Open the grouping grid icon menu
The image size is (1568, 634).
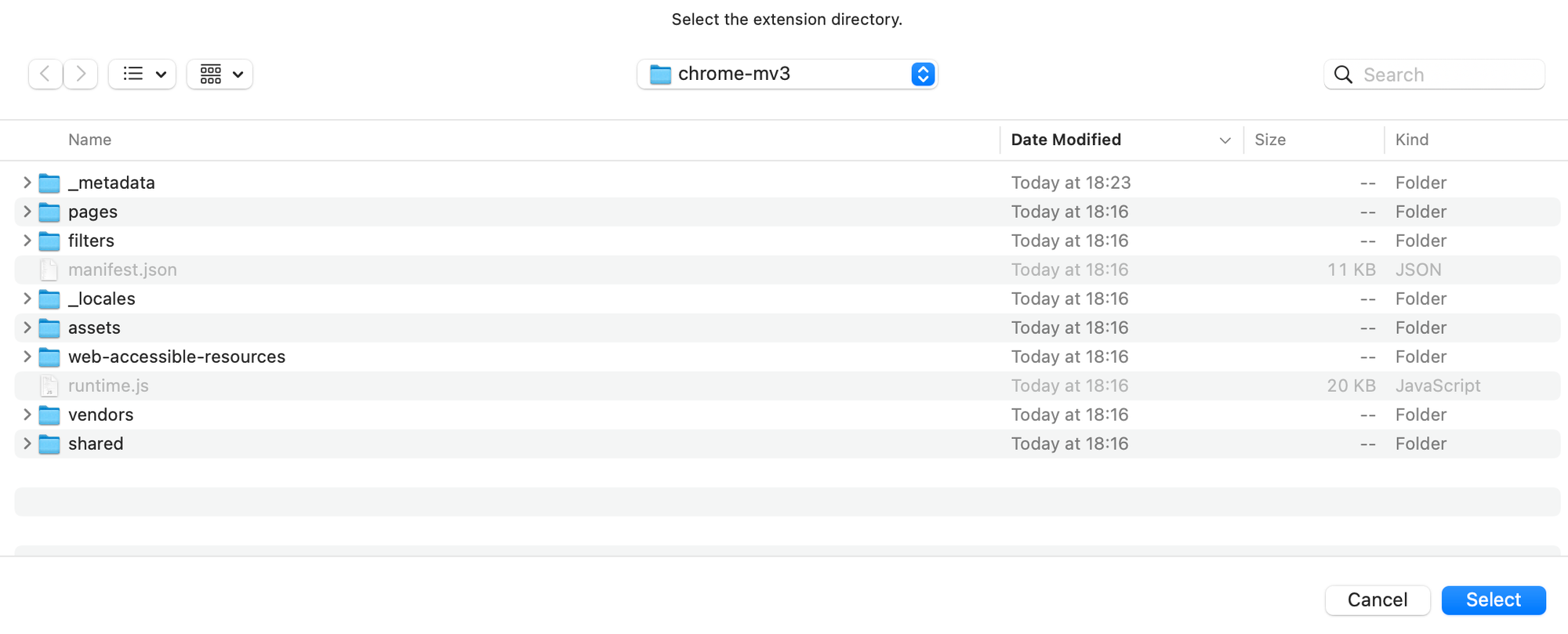click(220, 74)
